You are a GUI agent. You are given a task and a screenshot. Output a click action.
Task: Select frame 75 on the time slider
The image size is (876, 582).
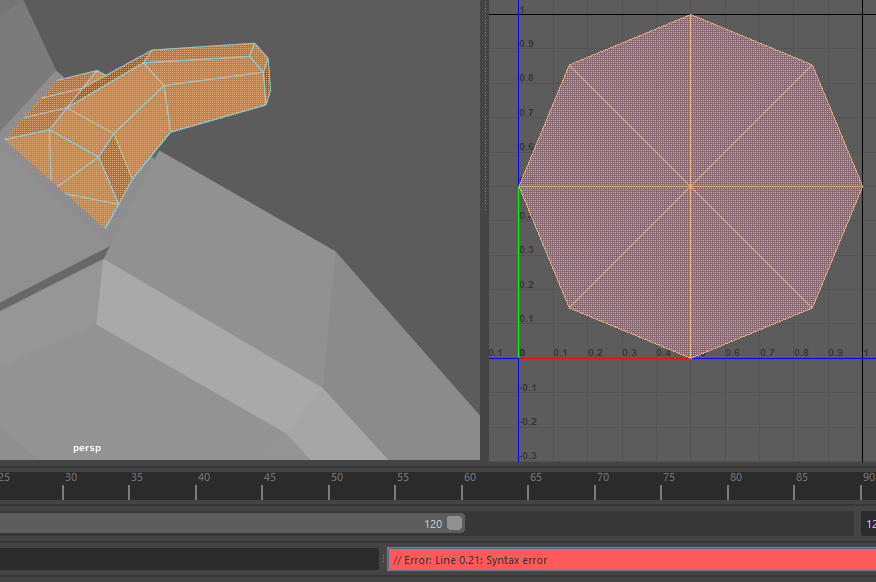(661, 485)
